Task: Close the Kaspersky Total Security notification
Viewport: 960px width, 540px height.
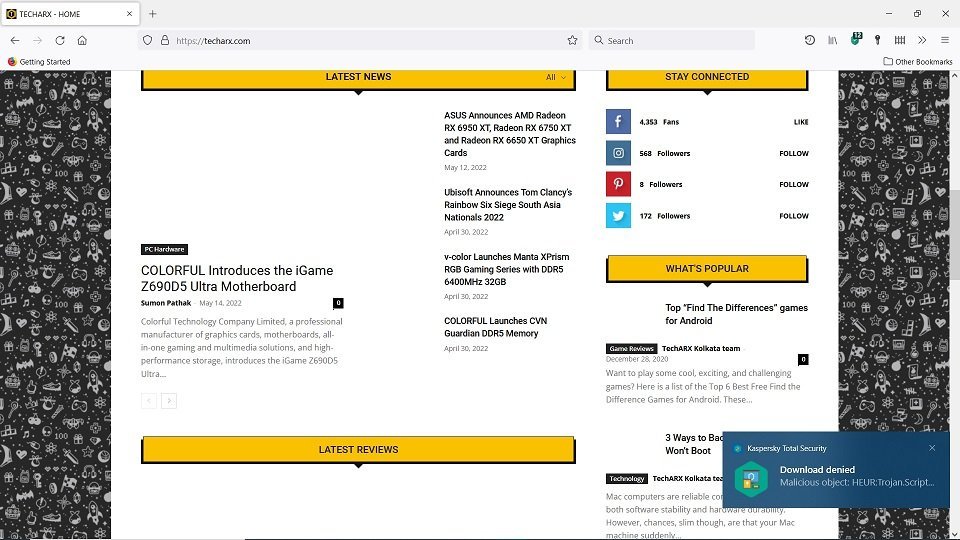Action: click(x=932, y=448)
